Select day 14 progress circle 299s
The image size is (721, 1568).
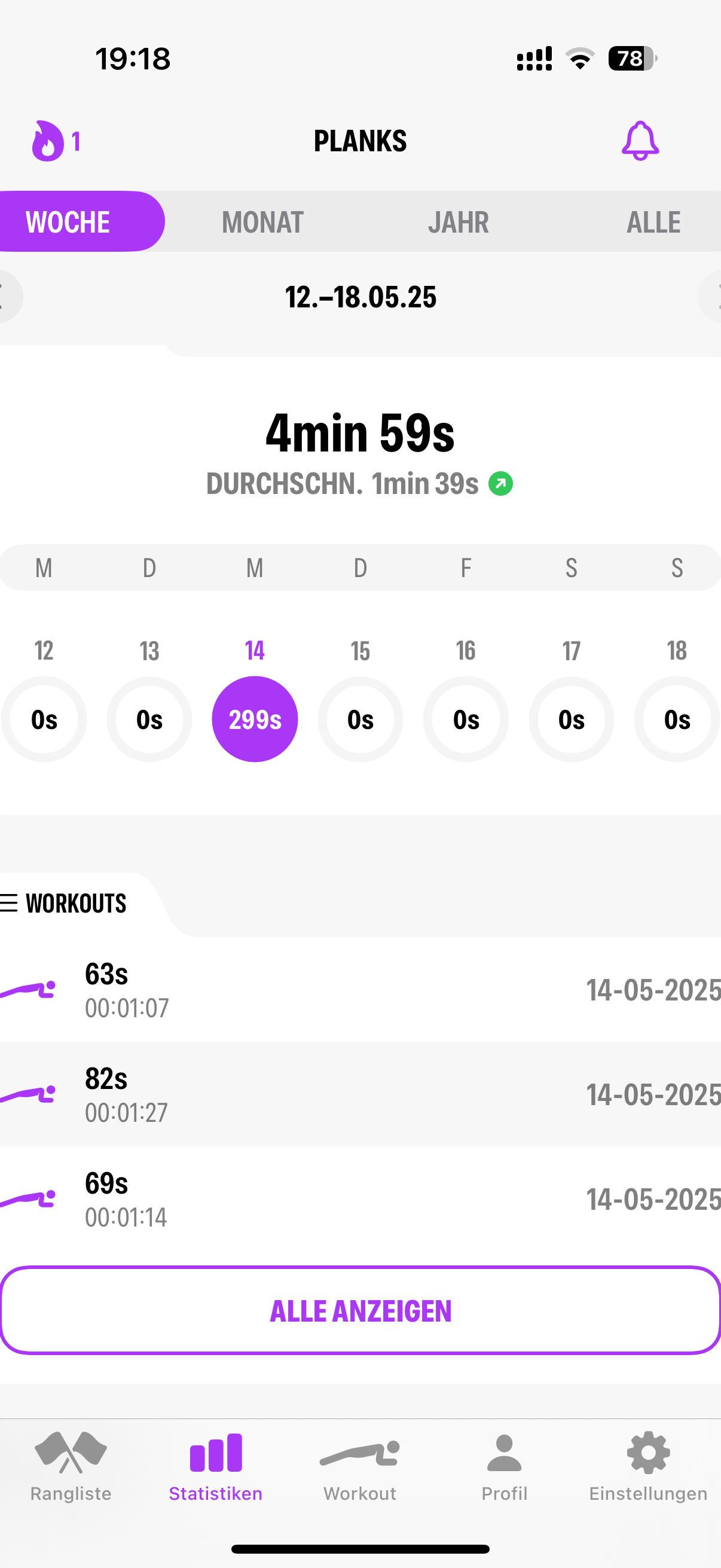click(x=254, y=719)
